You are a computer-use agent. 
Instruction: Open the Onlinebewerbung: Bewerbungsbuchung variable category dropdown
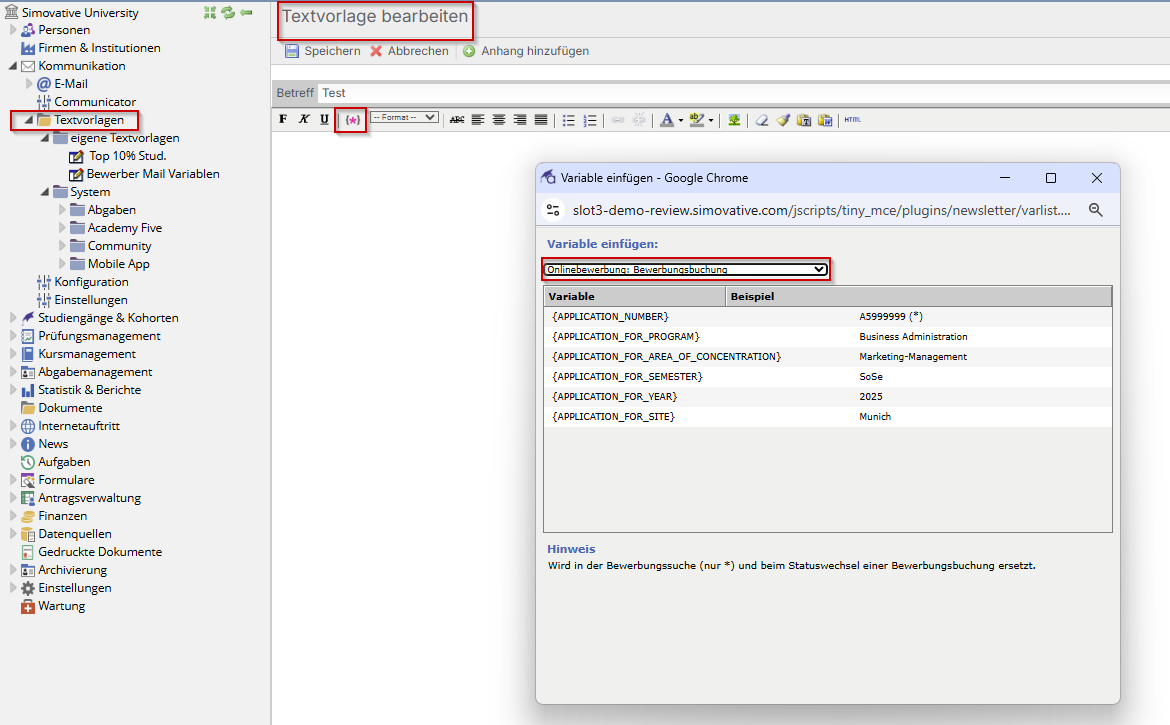tap(686, 269)
